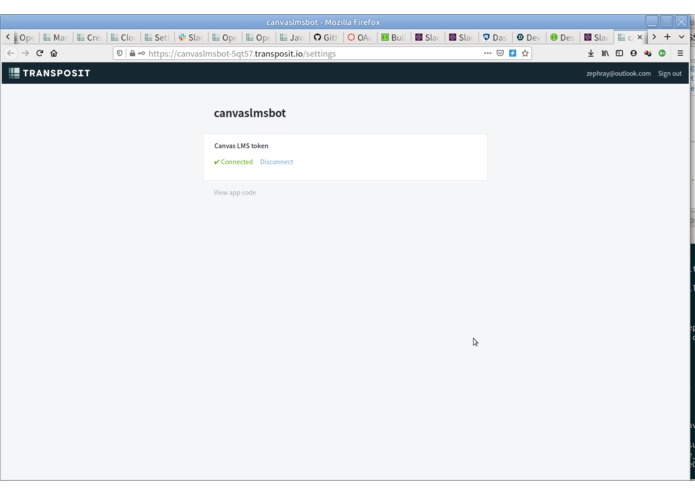Click the Transposit logo
The image size is (695, 494).
tap(50, 73)
